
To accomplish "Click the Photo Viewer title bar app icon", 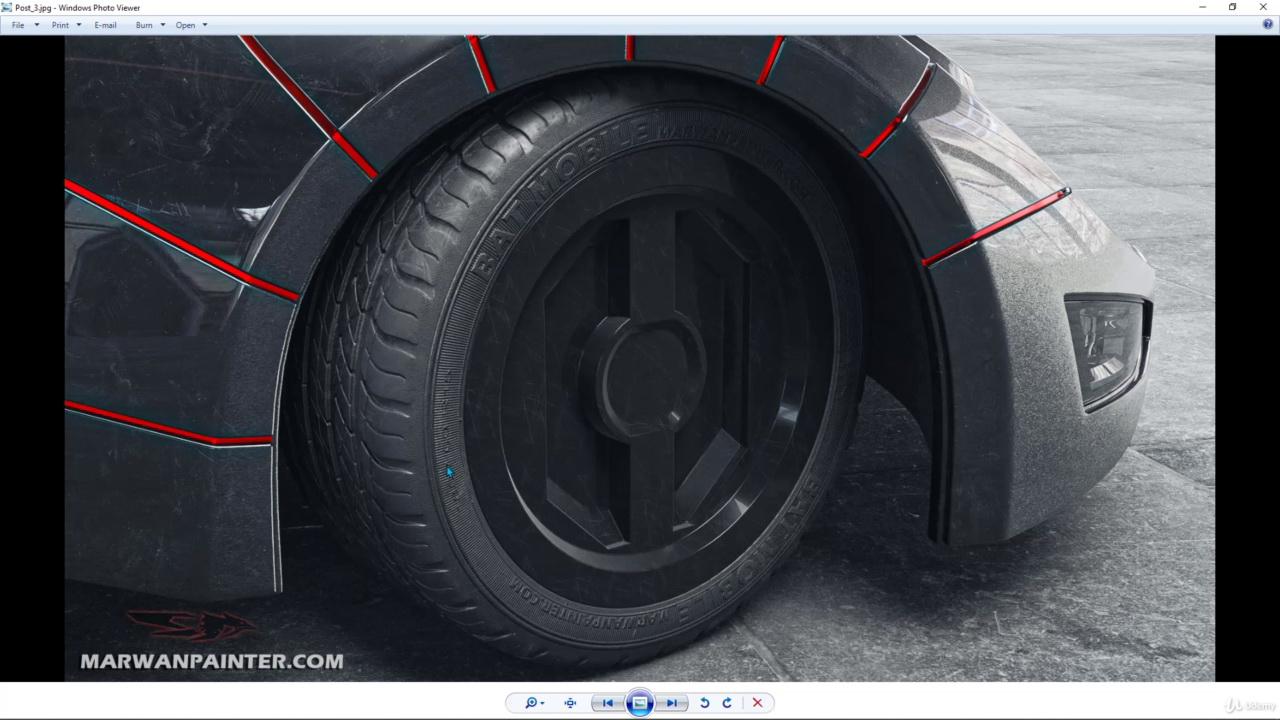I will [7, 7].
